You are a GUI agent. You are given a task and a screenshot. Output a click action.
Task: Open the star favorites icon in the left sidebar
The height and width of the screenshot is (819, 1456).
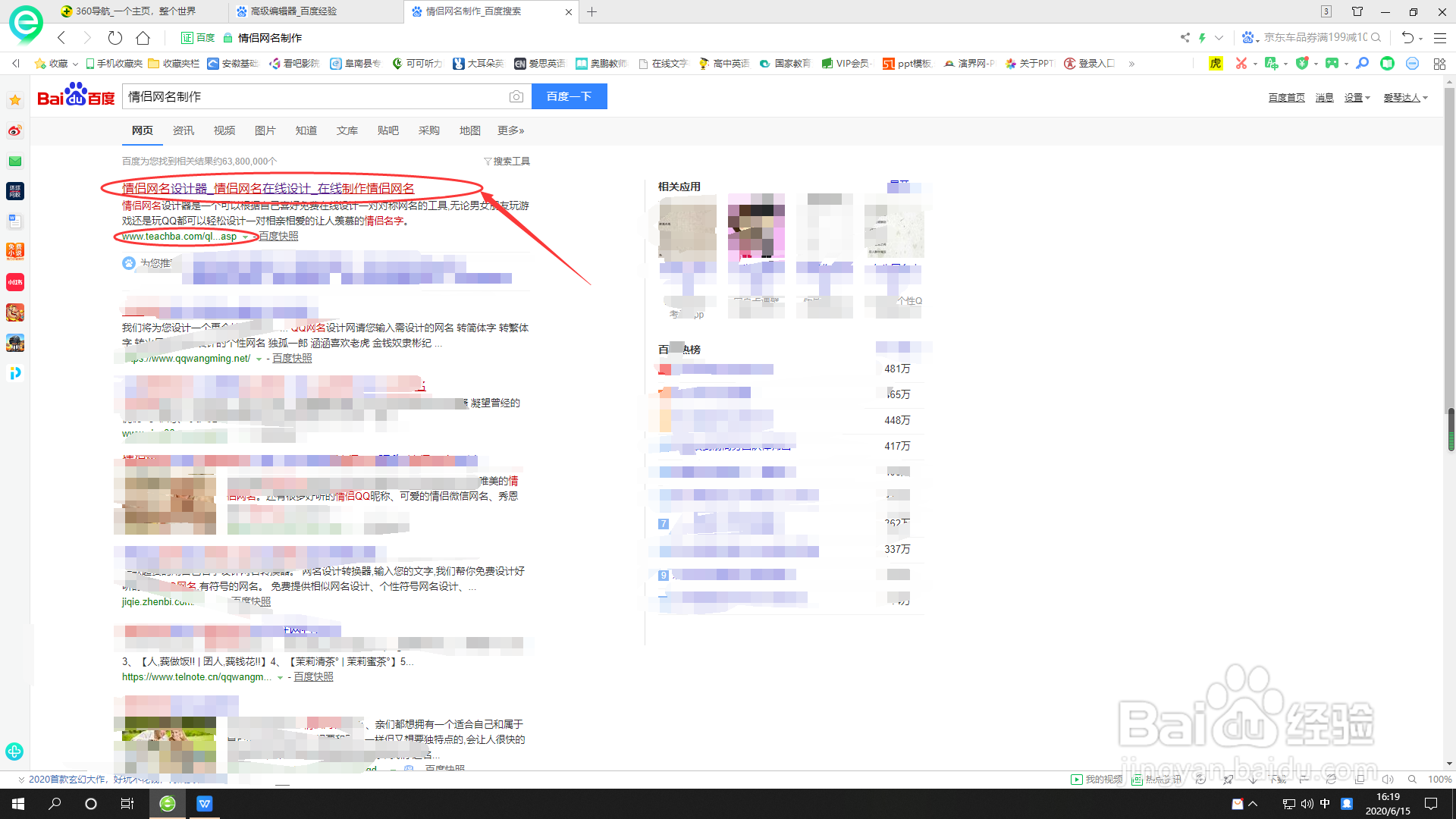point(15,100)
